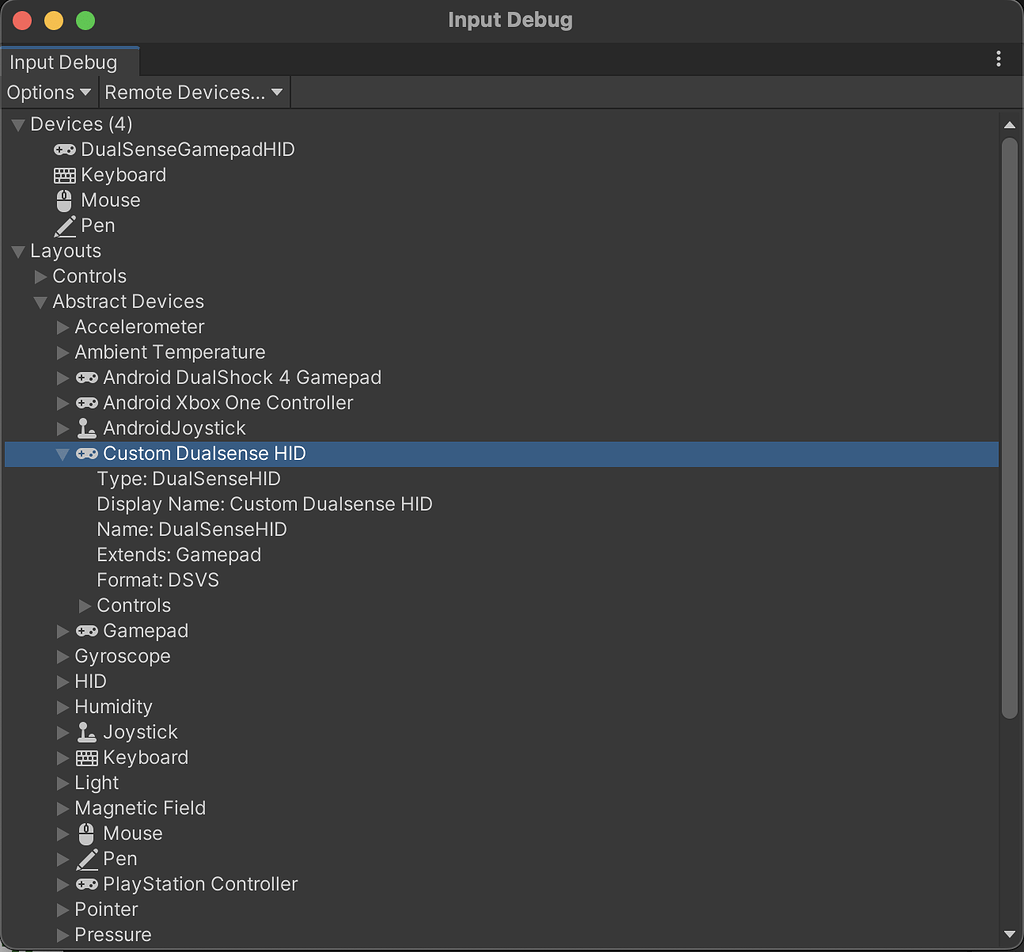The image size is (1024, 952).
Task: Select the Keyboard device icon under Devices
Action: pyautogui.click(x=64, y=174)
